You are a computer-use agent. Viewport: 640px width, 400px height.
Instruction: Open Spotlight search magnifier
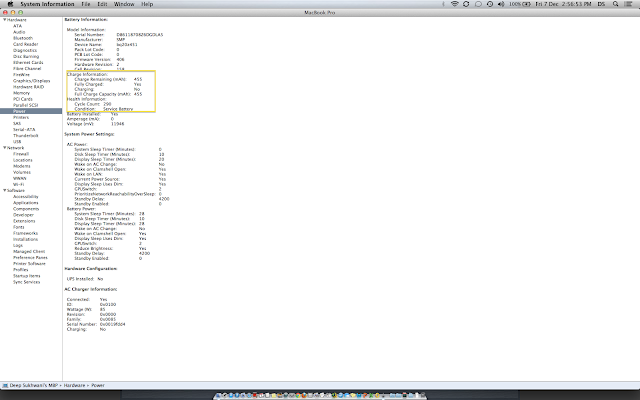(615, 4)
